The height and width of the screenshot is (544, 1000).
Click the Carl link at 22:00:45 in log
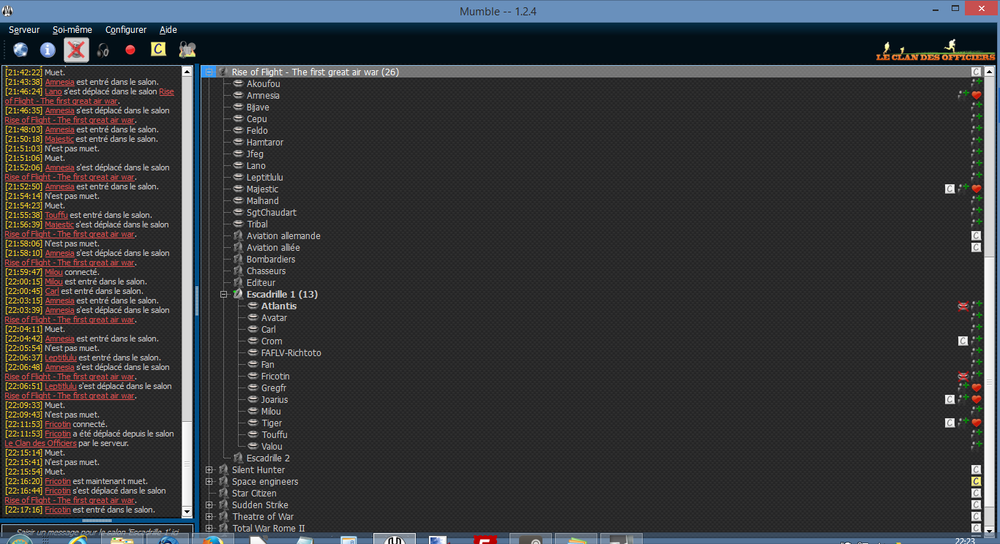pos(52,291)
